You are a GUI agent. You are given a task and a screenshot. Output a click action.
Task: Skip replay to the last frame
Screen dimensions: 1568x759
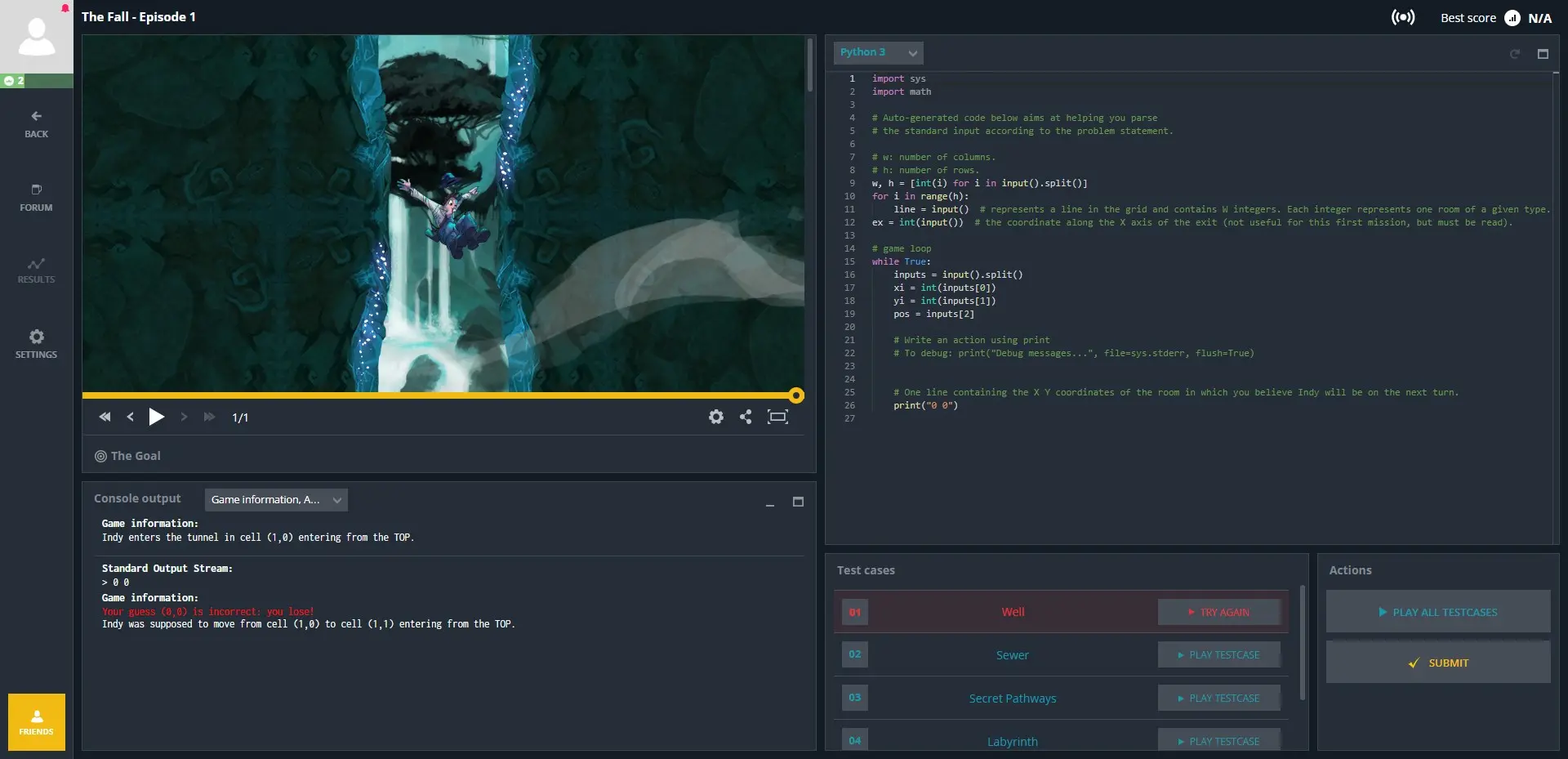coord(209,417)
